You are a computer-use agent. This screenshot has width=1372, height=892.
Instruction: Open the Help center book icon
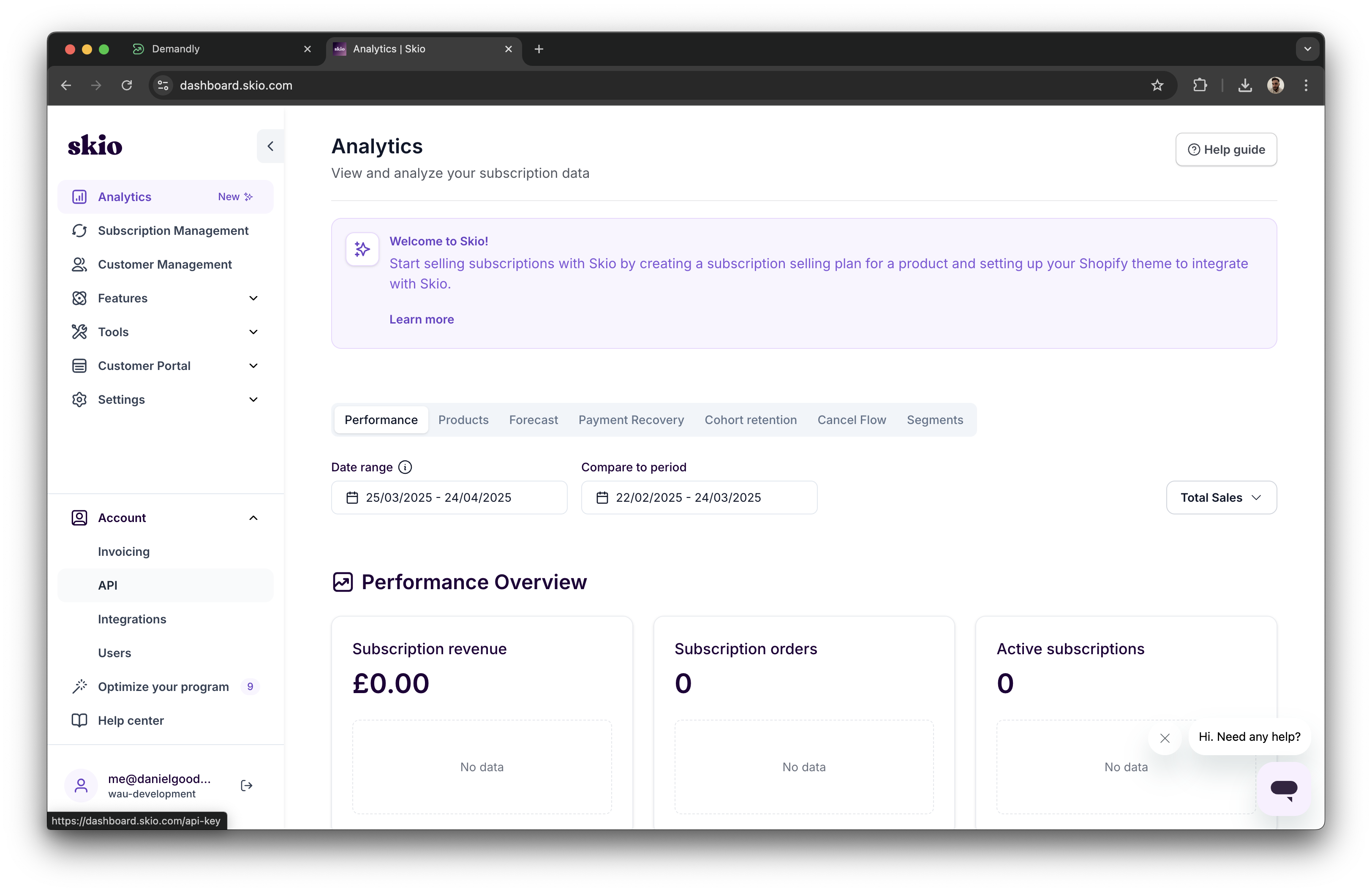coord(79,720)
